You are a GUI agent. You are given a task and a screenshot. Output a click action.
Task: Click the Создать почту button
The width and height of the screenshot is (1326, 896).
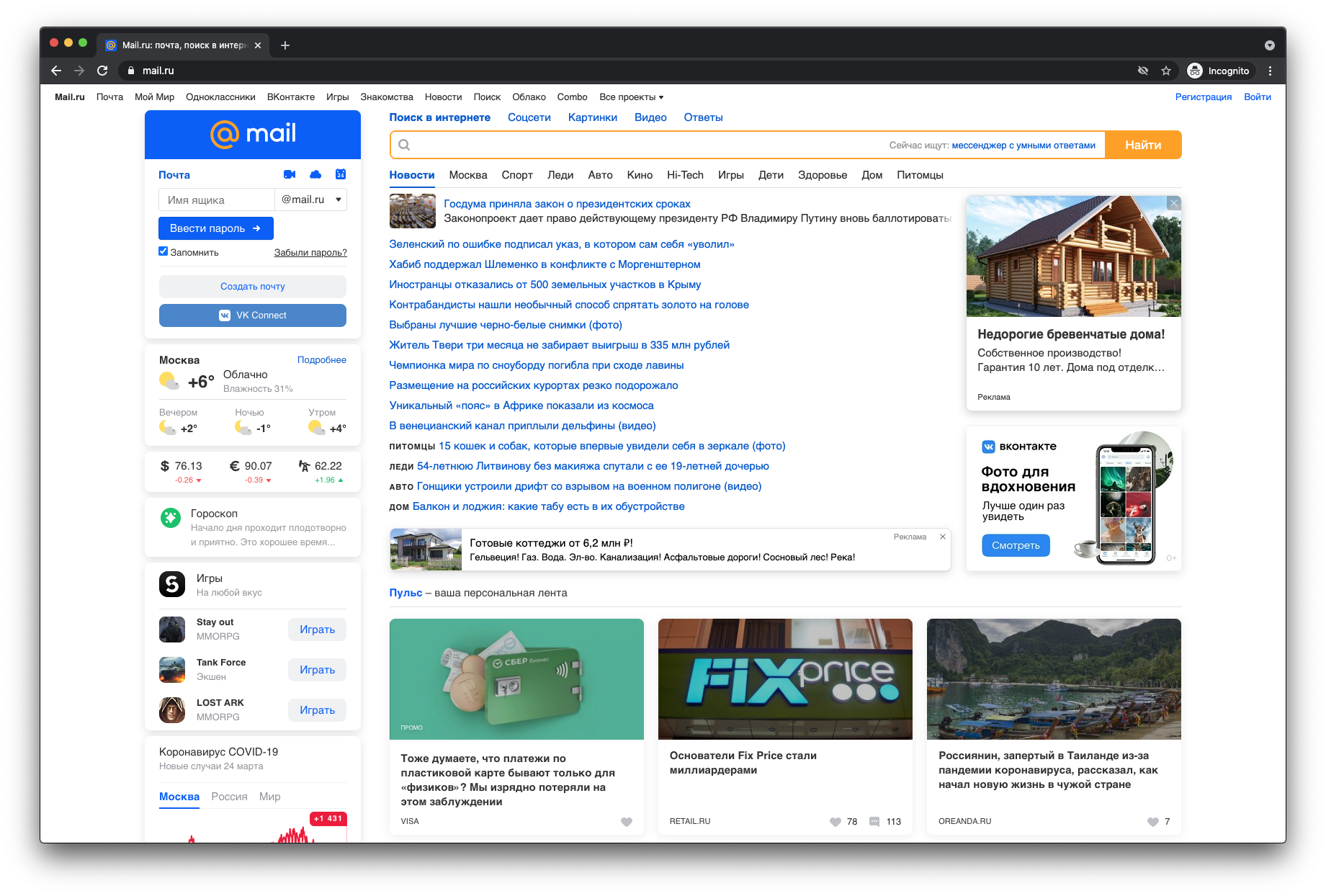(x=253, y=286)
